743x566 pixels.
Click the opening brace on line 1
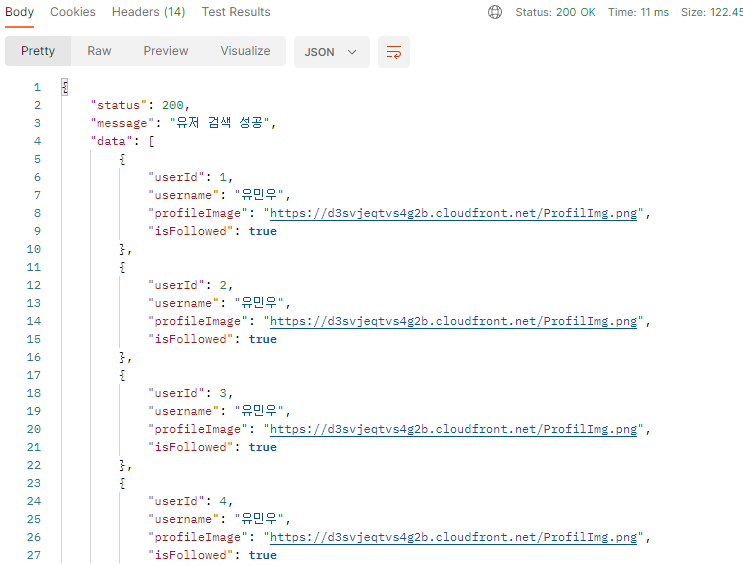pos(65,87)
